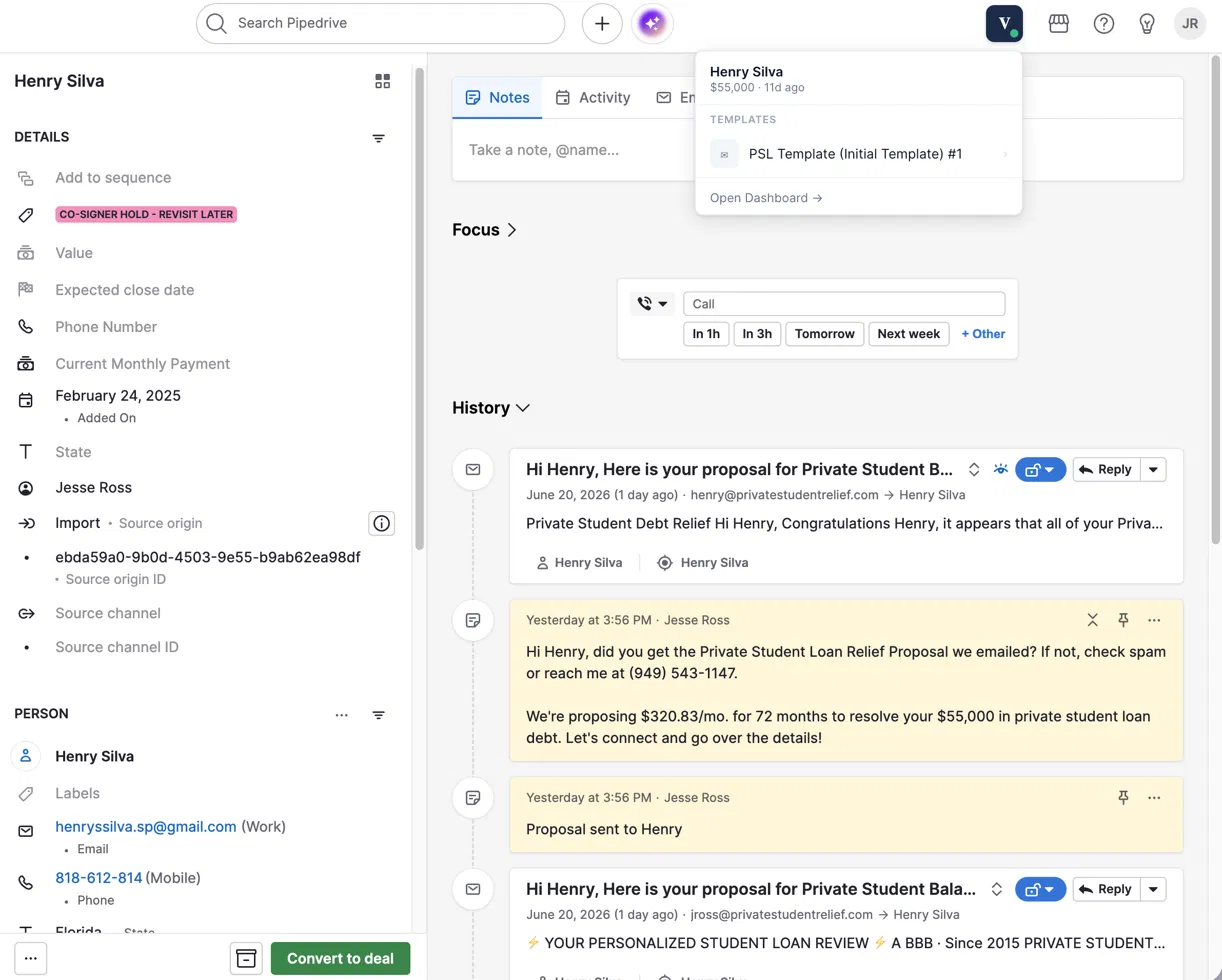Switch to the Activity tab
This screenshot has height=980, width=1222.
[x=593, y=97]
